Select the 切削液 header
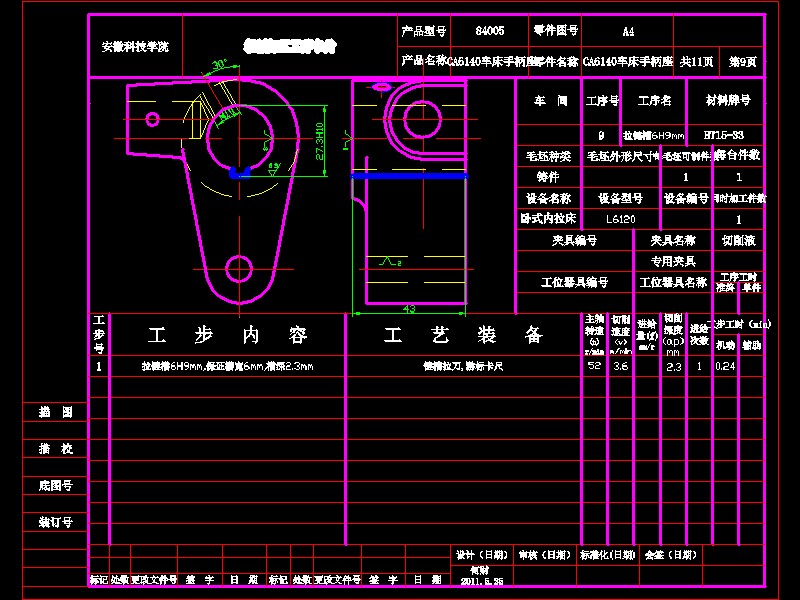The image size is (800, 600). coord(738,240)
